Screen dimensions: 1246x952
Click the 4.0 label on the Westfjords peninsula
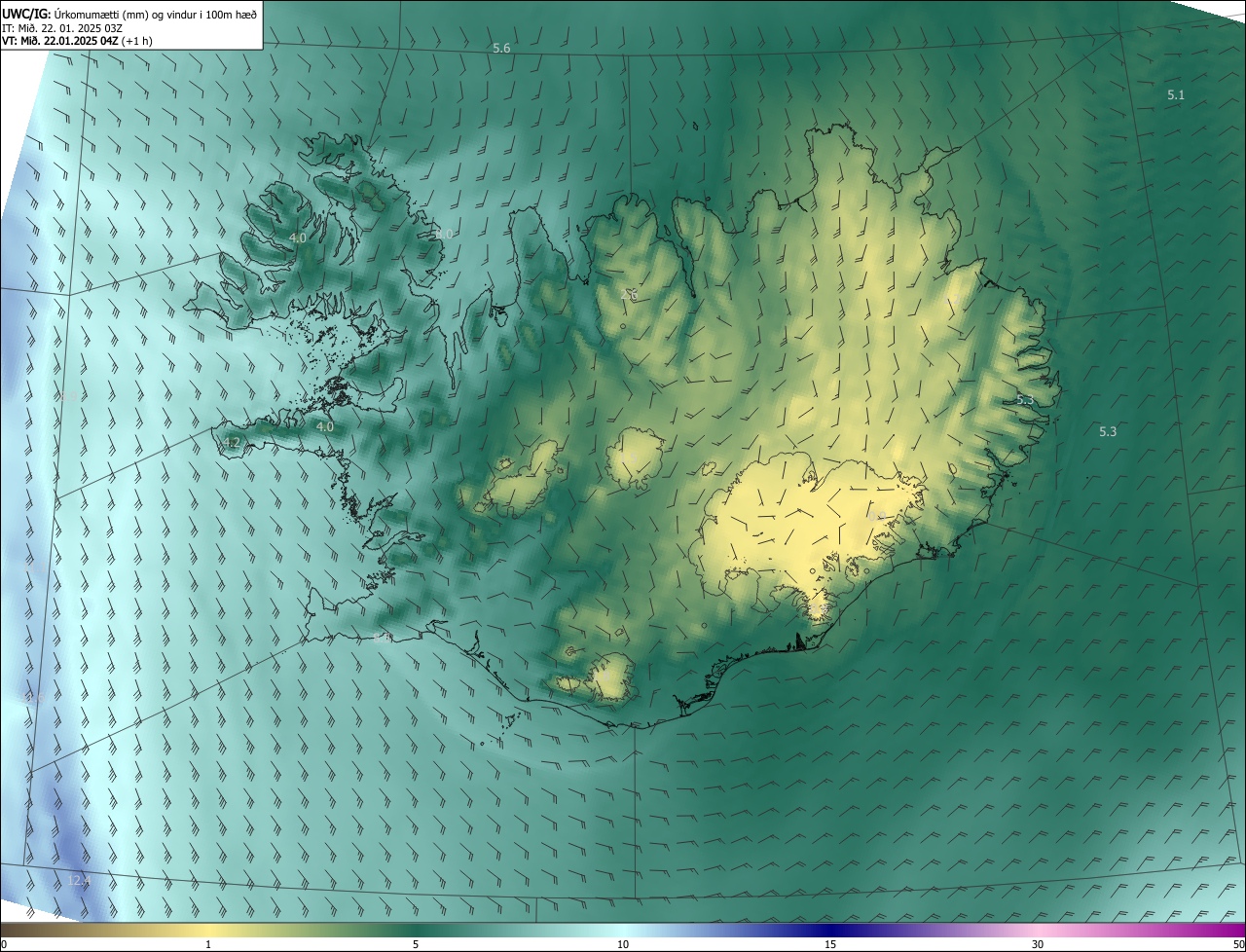coord(298,238)
